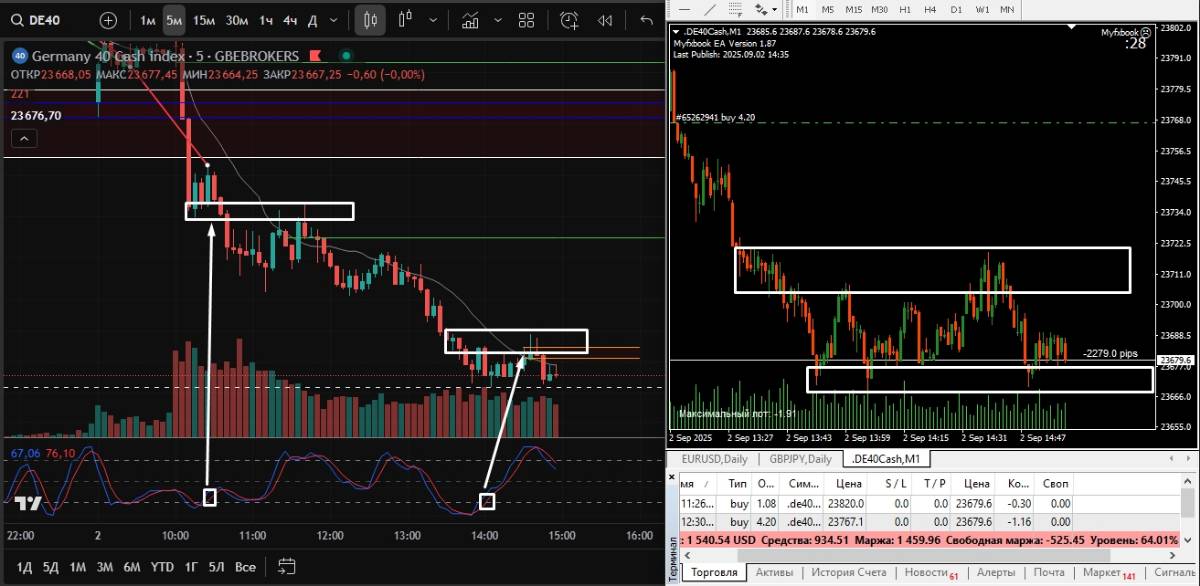Start bar replay with the rewind icon
This screenshot has height=586, width=1200.
[605, 20]
